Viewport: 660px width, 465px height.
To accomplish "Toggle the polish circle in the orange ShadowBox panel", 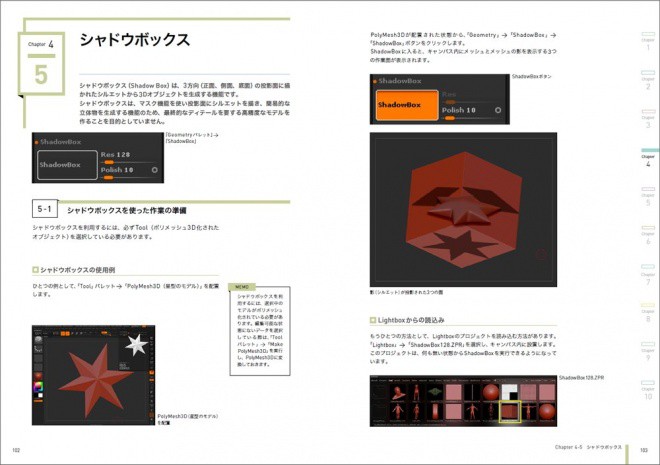I will (498, 110).
